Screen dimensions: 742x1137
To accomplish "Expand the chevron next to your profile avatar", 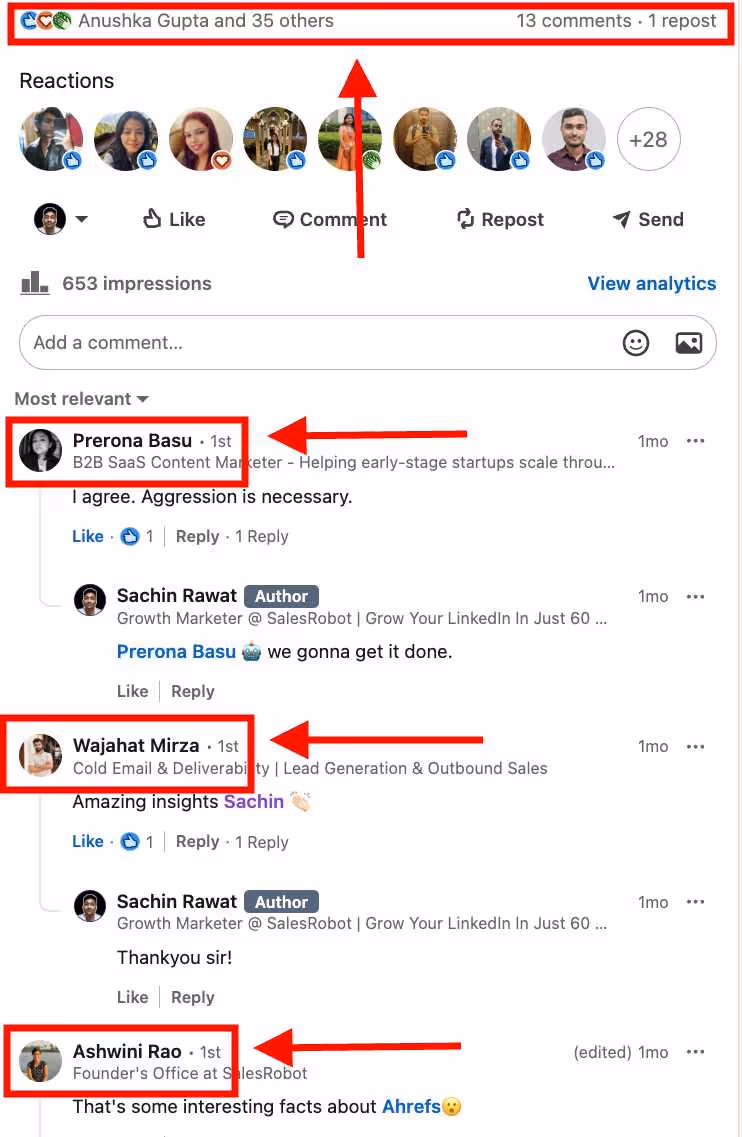I will click(82, 219).
